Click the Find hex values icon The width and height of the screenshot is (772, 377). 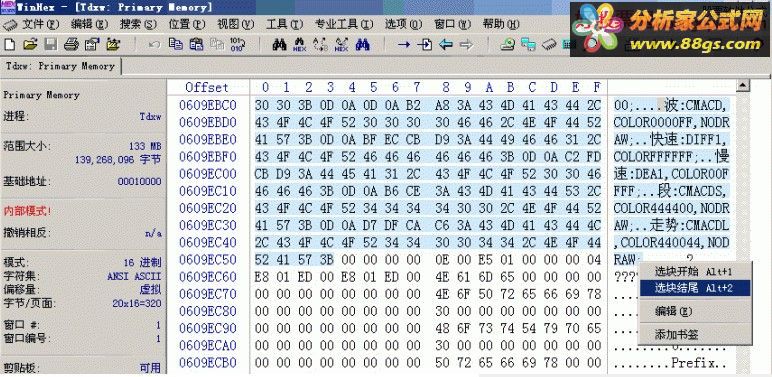point(299,45)
